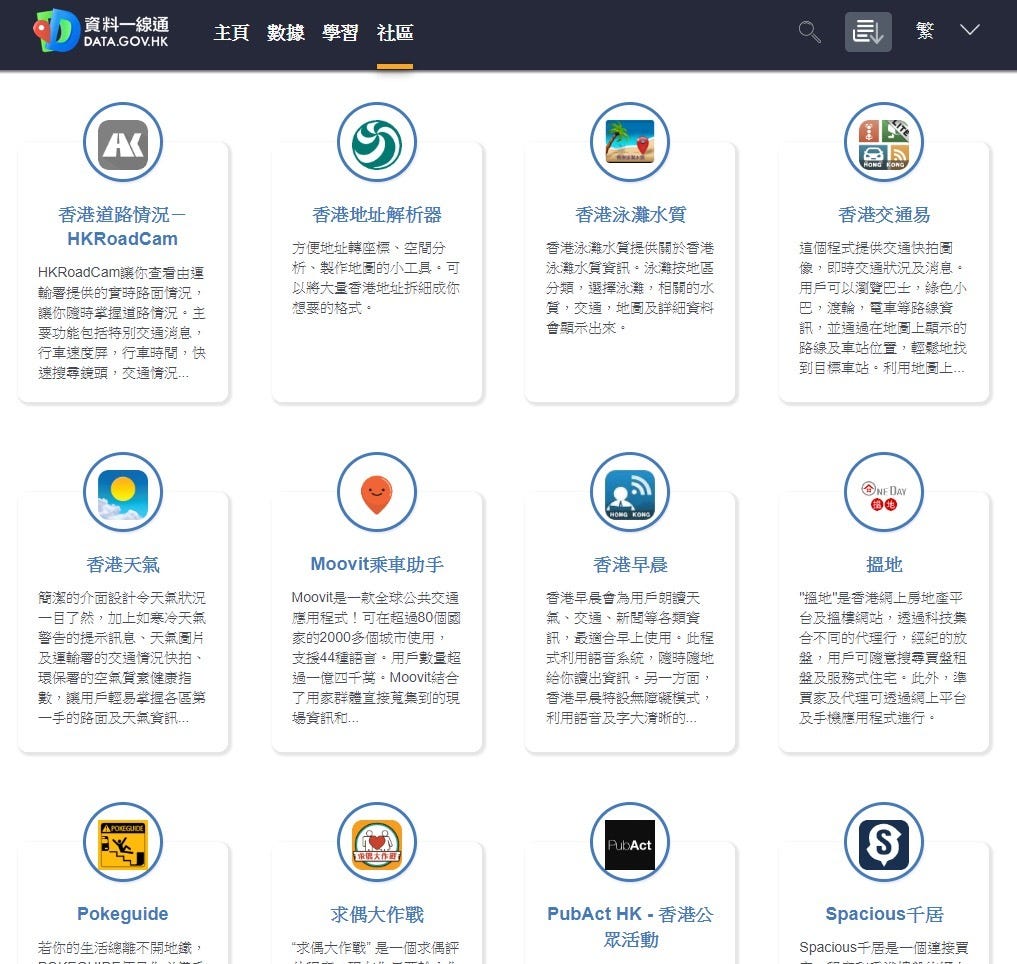Select the 社區 menu item
The width and height of the screenshot is (1017, 964).
tap(395, 32)
